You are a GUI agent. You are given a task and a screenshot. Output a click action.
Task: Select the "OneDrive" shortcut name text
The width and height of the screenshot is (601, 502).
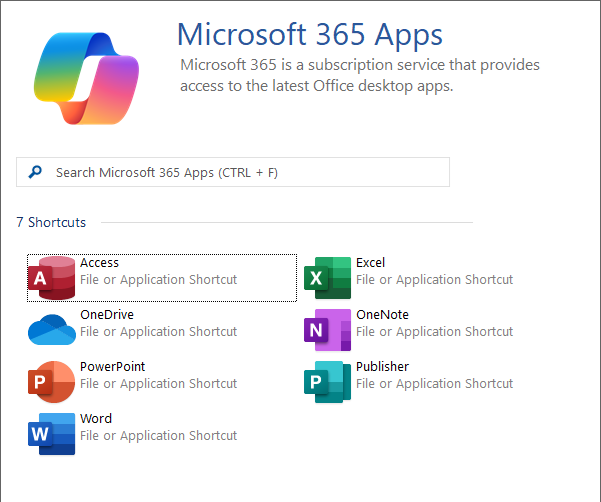[106, 315]
